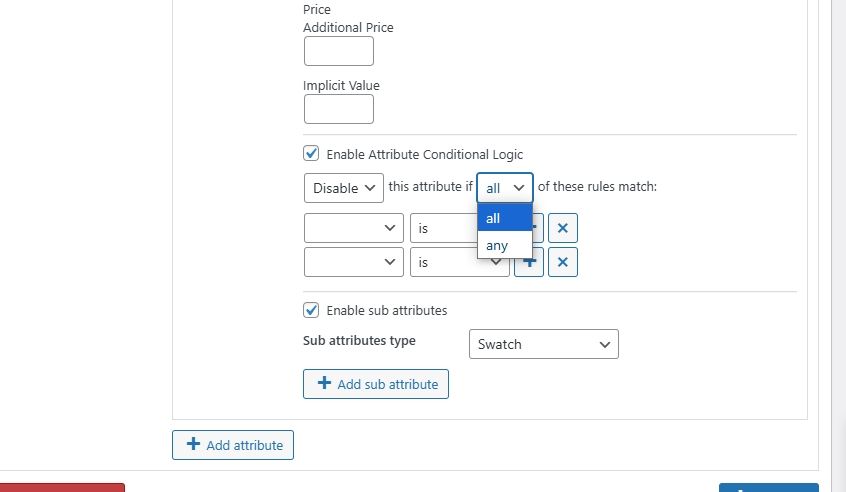Remove the second conditional rule row

pos(563,262)
